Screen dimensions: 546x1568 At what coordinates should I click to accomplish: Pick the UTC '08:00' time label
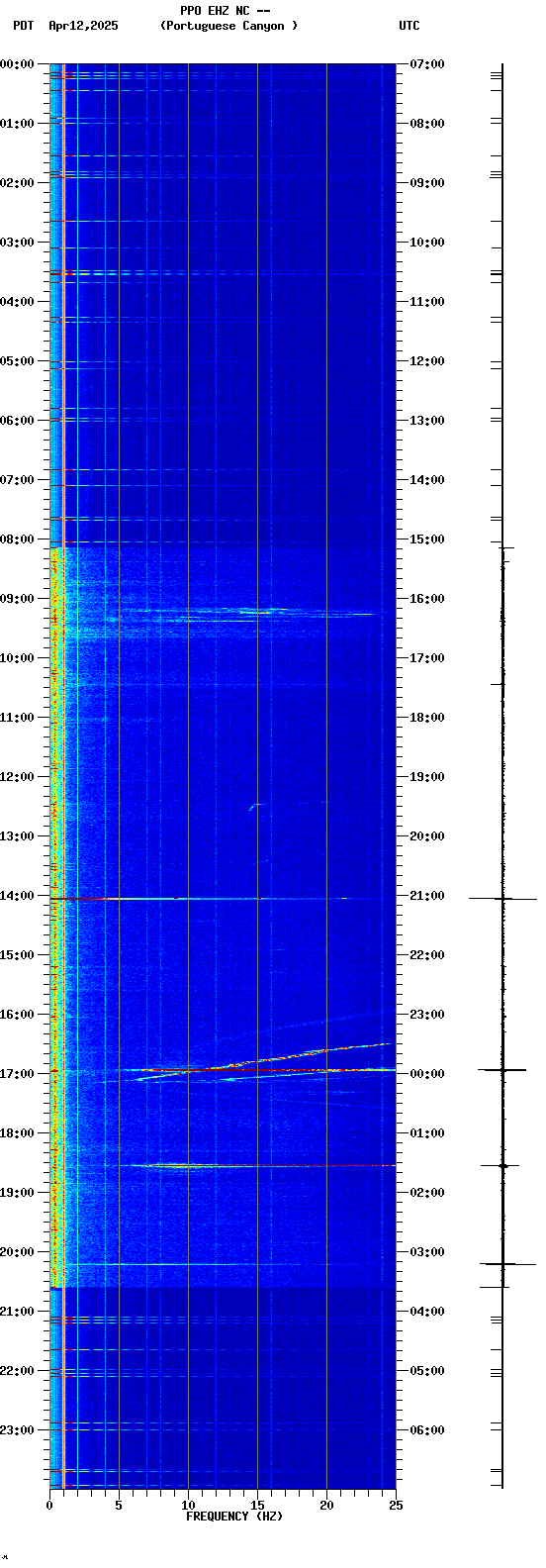426,124
